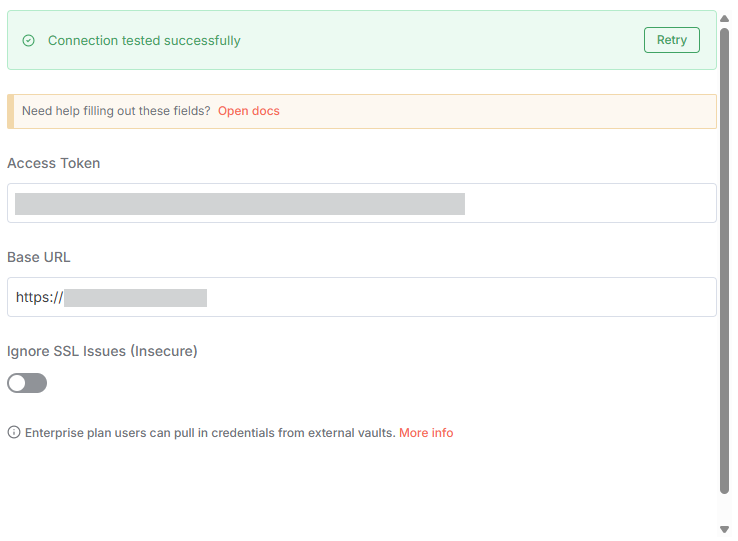738x541 pixels.
Task: Click the https:// prefix in Base URL
Action: [39, 297]
